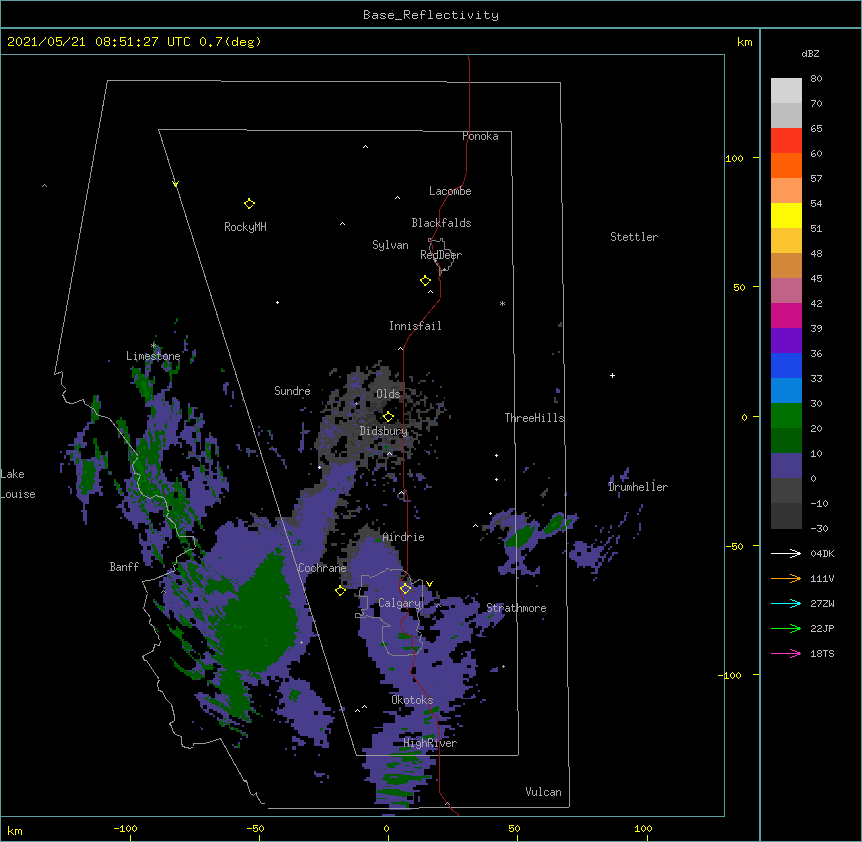Click the white plus marker north of Drumheller
The width and height of the screenshot is (862, 842).
(x=612, y=375)
